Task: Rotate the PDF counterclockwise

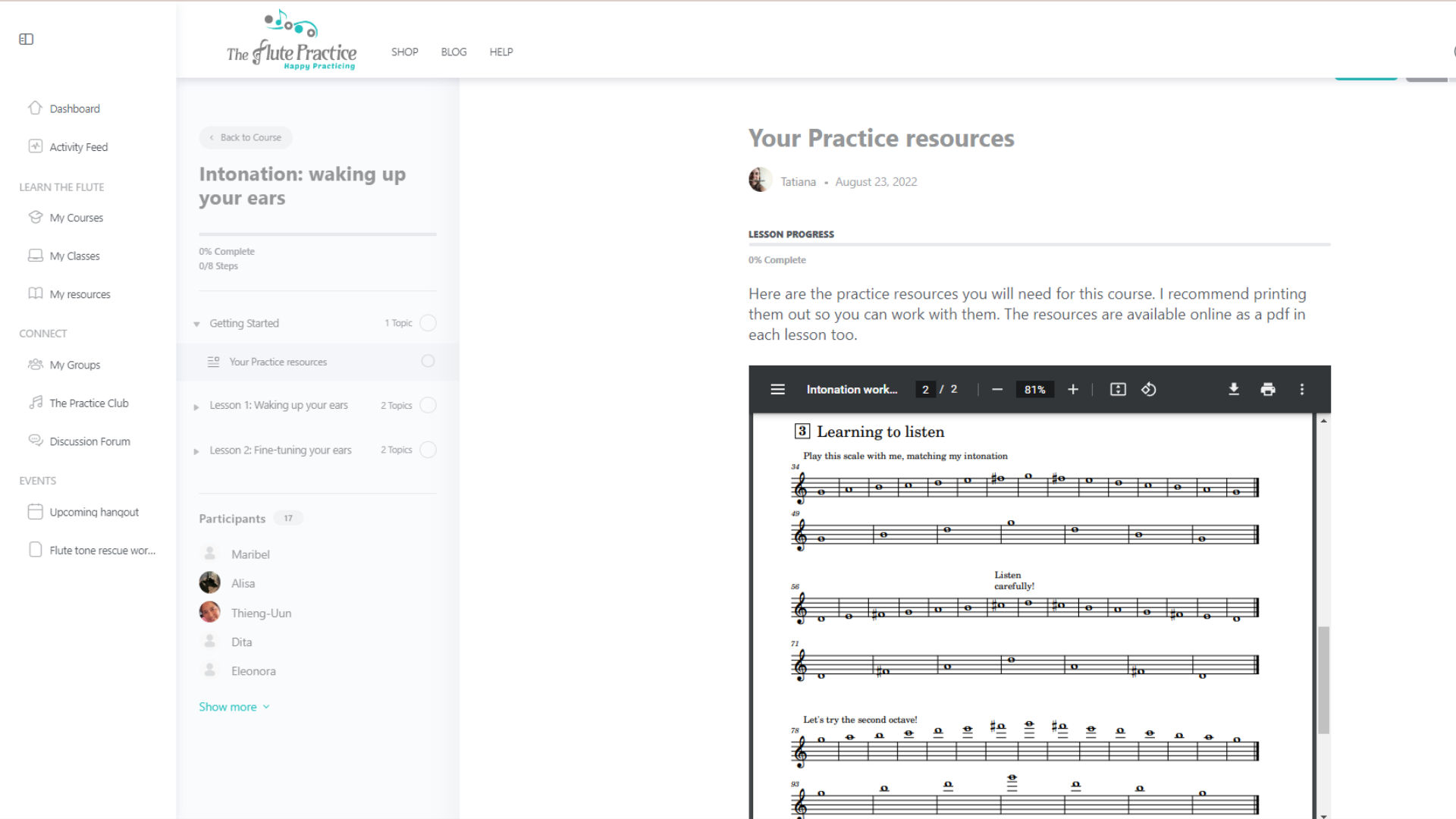Action: 1149,389
